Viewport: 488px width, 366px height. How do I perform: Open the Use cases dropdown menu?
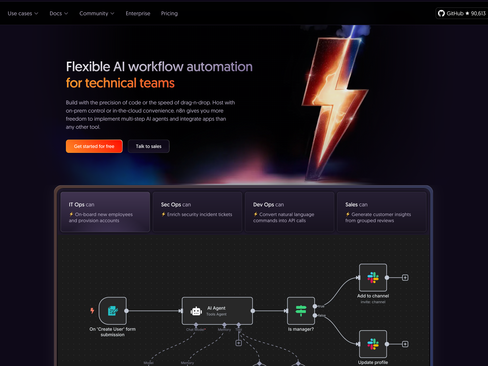[23, 13]
